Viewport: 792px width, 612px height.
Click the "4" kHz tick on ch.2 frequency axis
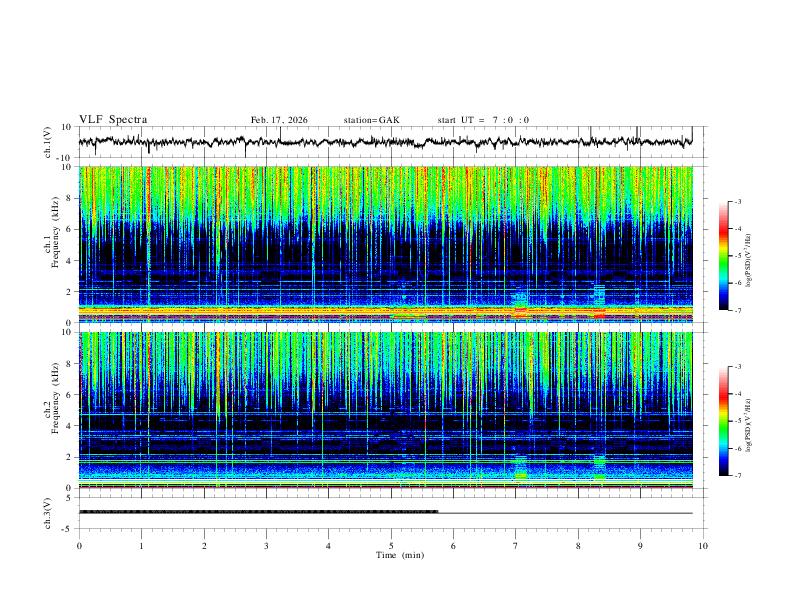[69, 426]
